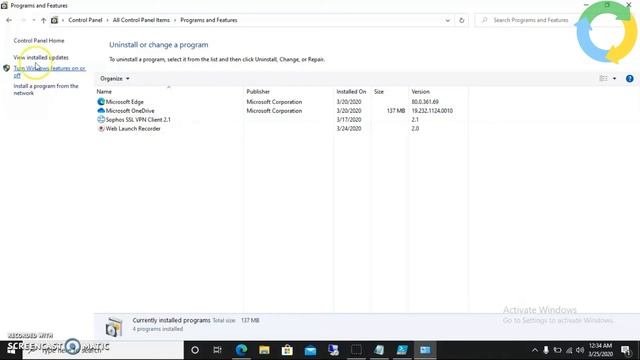Sort list by Version column header
This screenshot has height=360, width=640.
pos(420,91)
